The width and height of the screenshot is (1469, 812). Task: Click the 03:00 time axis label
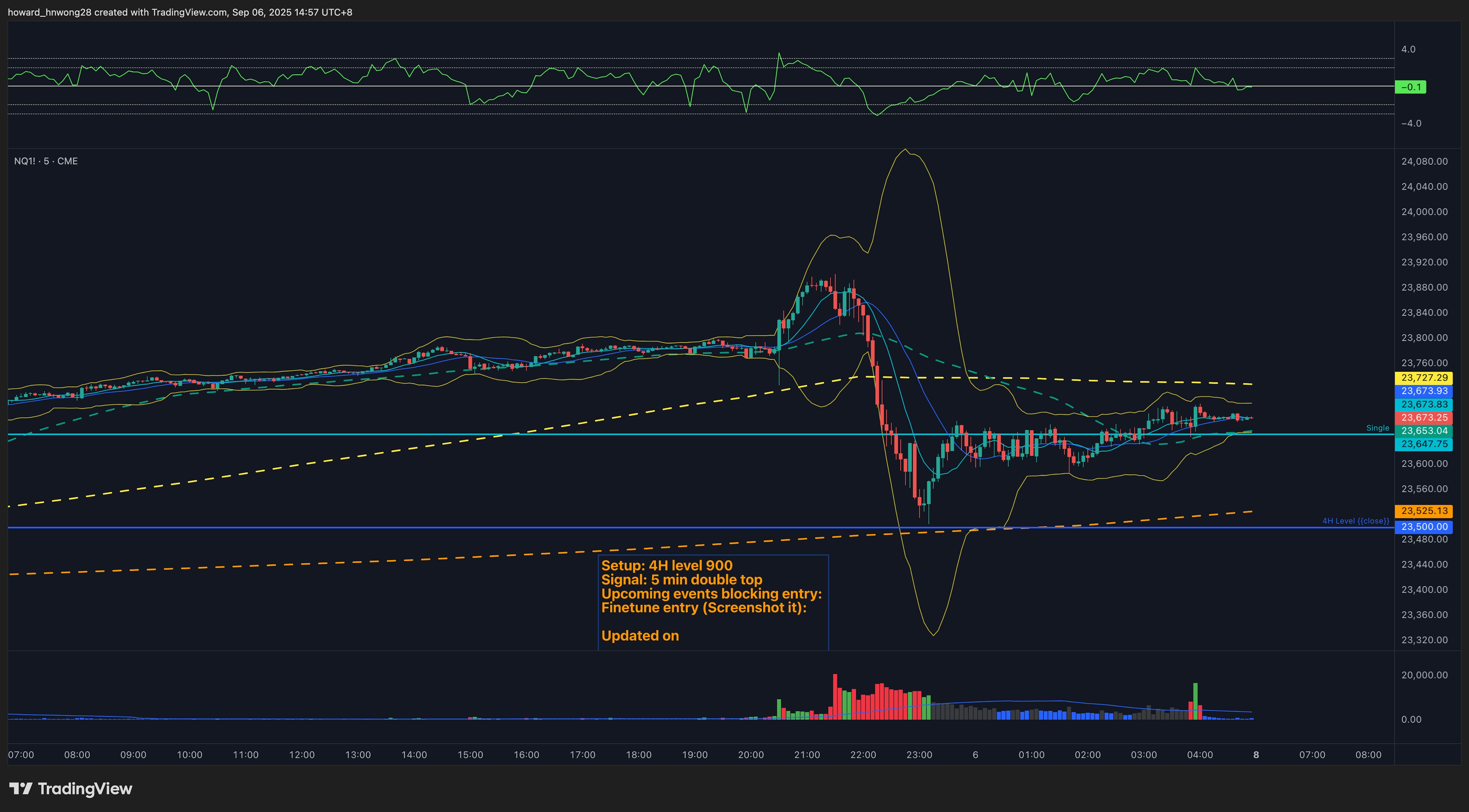tap(1144, 755)
